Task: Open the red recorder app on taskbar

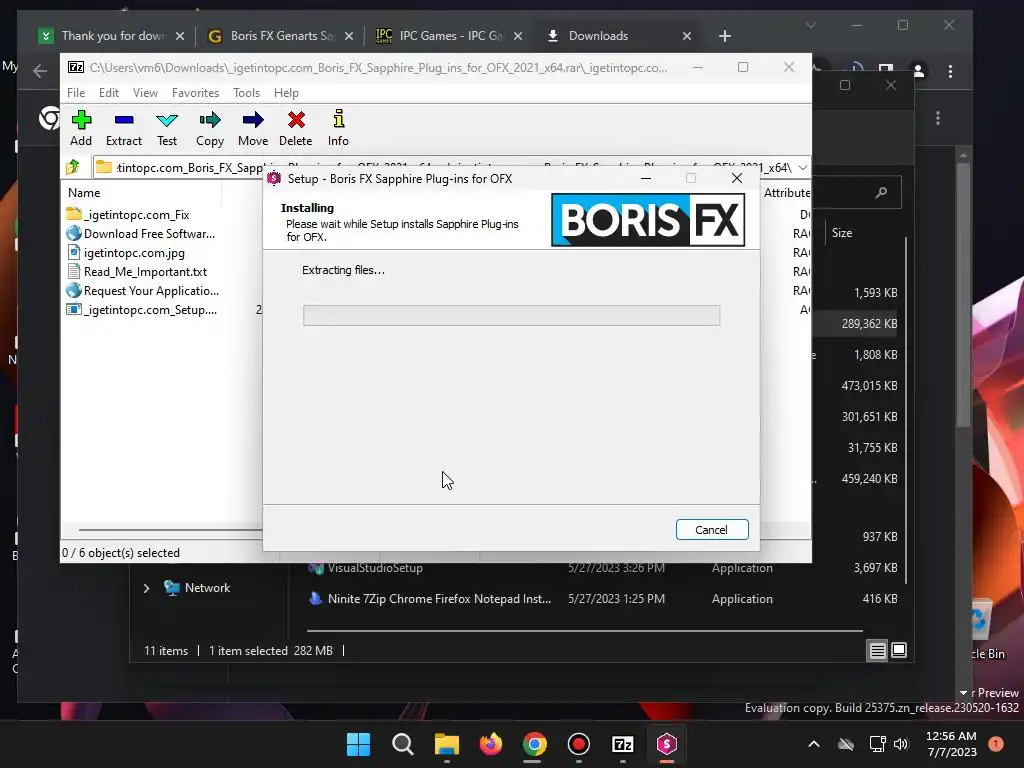Action: point(579,744)
